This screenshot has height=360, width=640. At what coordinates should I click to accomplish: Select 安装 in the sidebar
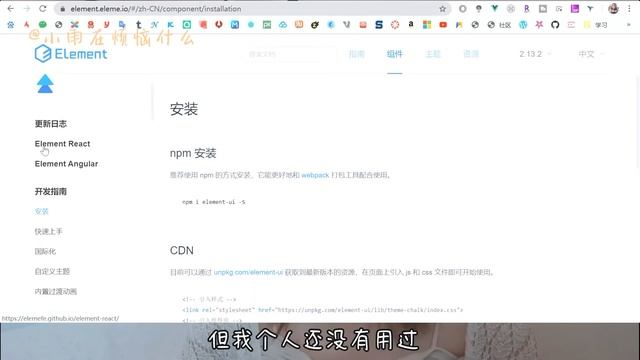[x=42, y=211]
